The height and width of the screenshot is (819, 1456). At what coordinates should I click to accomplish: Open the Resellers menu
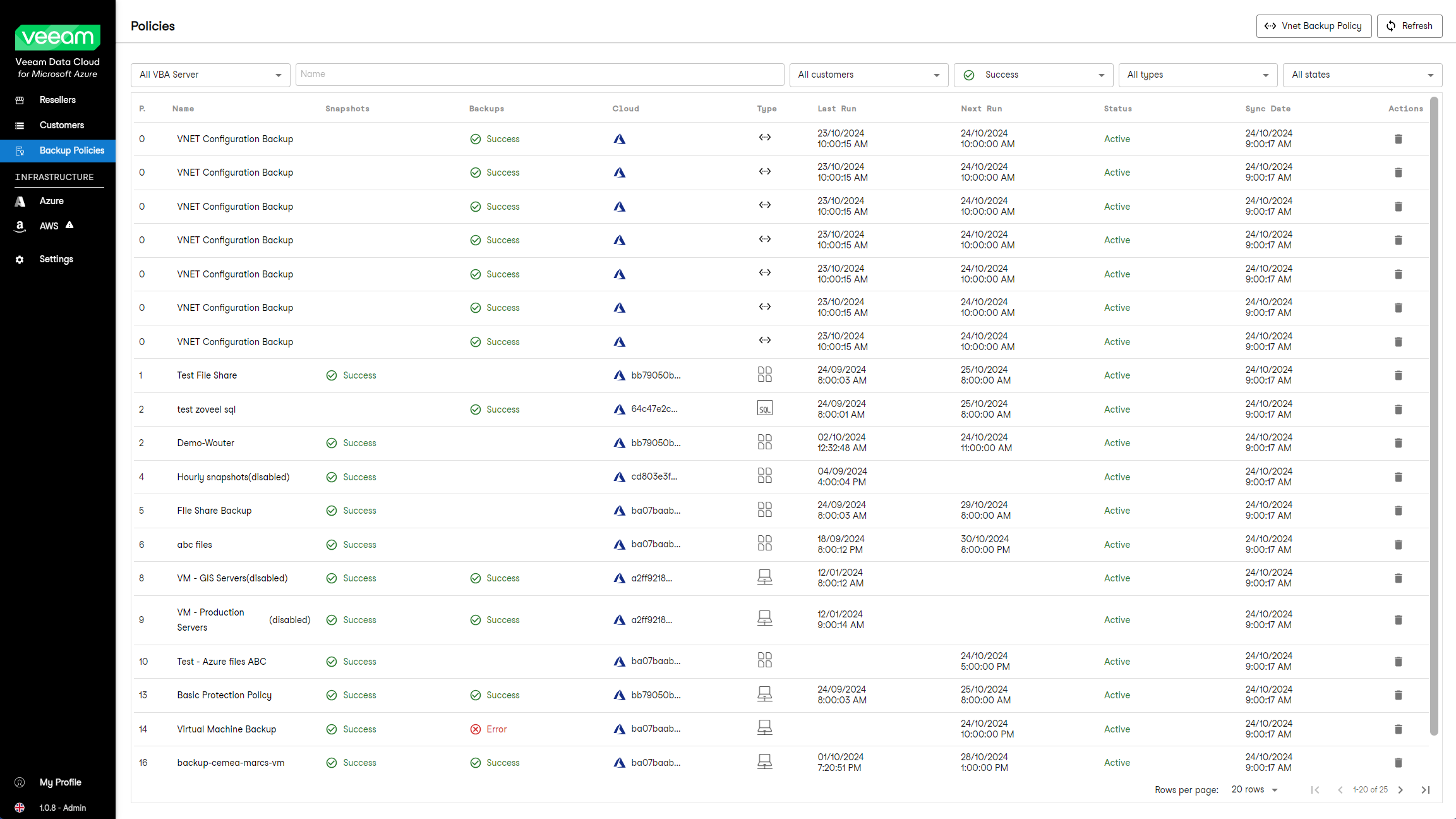(57, 100)
